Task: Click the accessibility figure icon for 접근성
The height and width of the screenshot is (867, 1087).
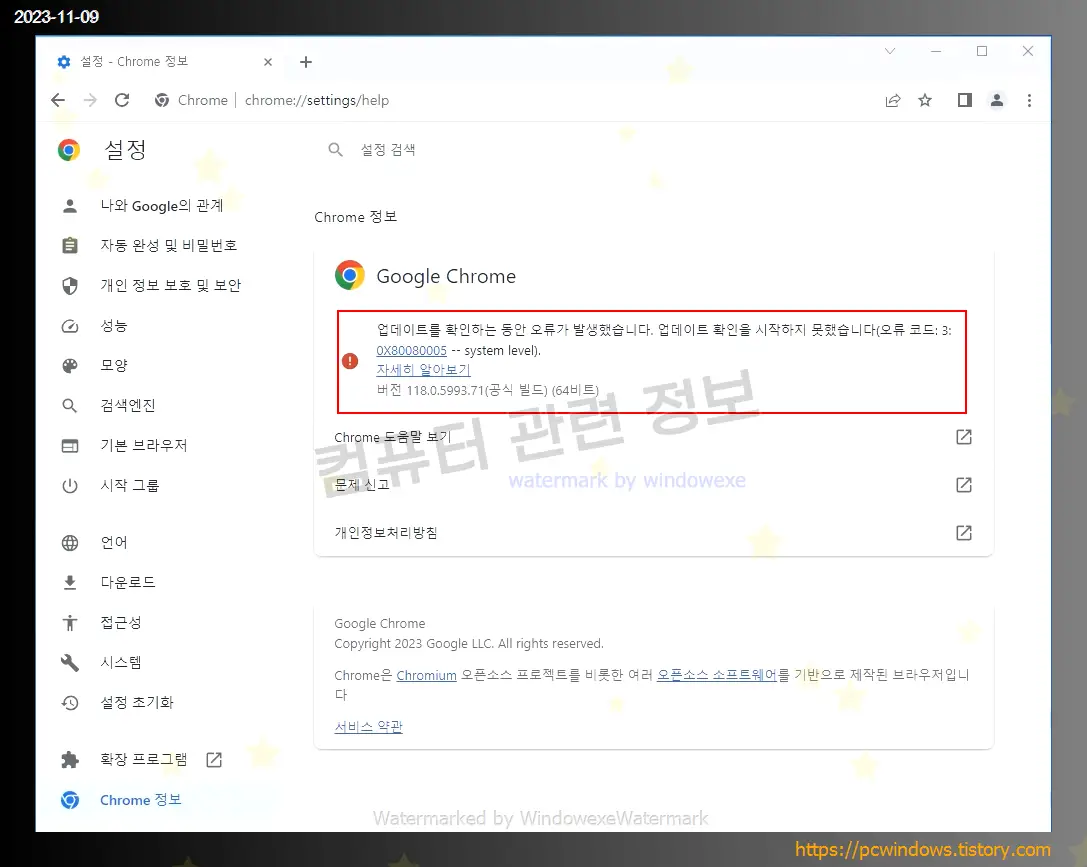Action: (70, 622)
